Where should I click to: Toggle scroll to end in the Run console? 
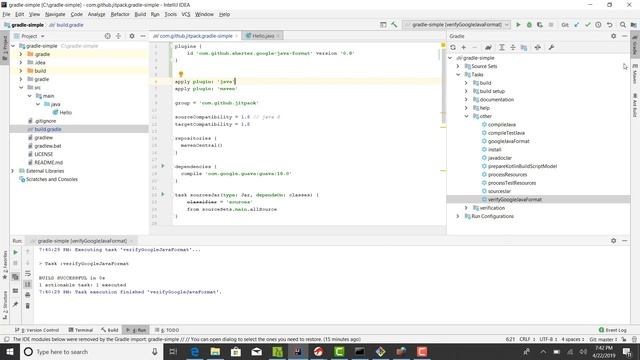(28, 284)
